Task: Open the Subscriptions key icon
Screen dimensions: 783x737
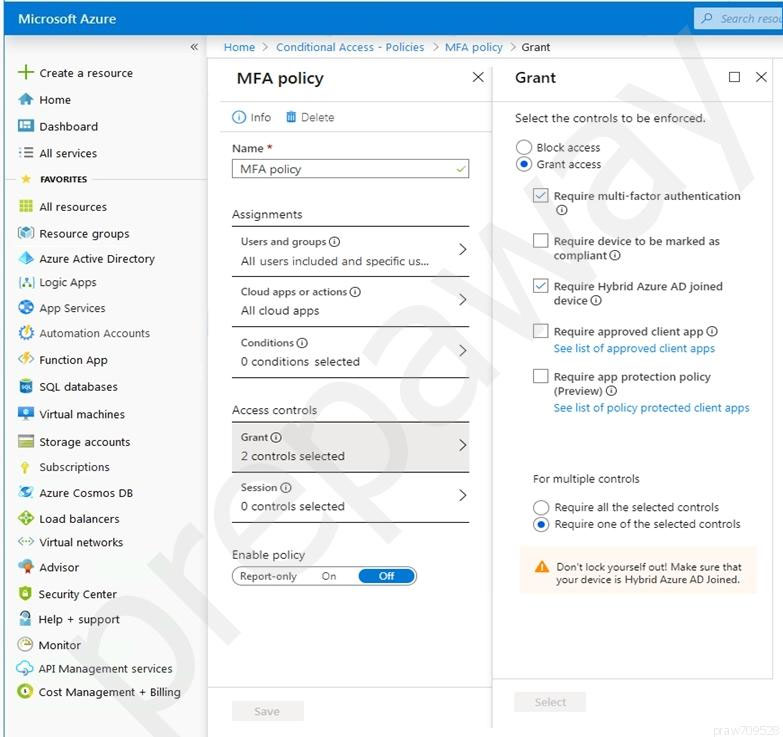Action: click(24, 467)
